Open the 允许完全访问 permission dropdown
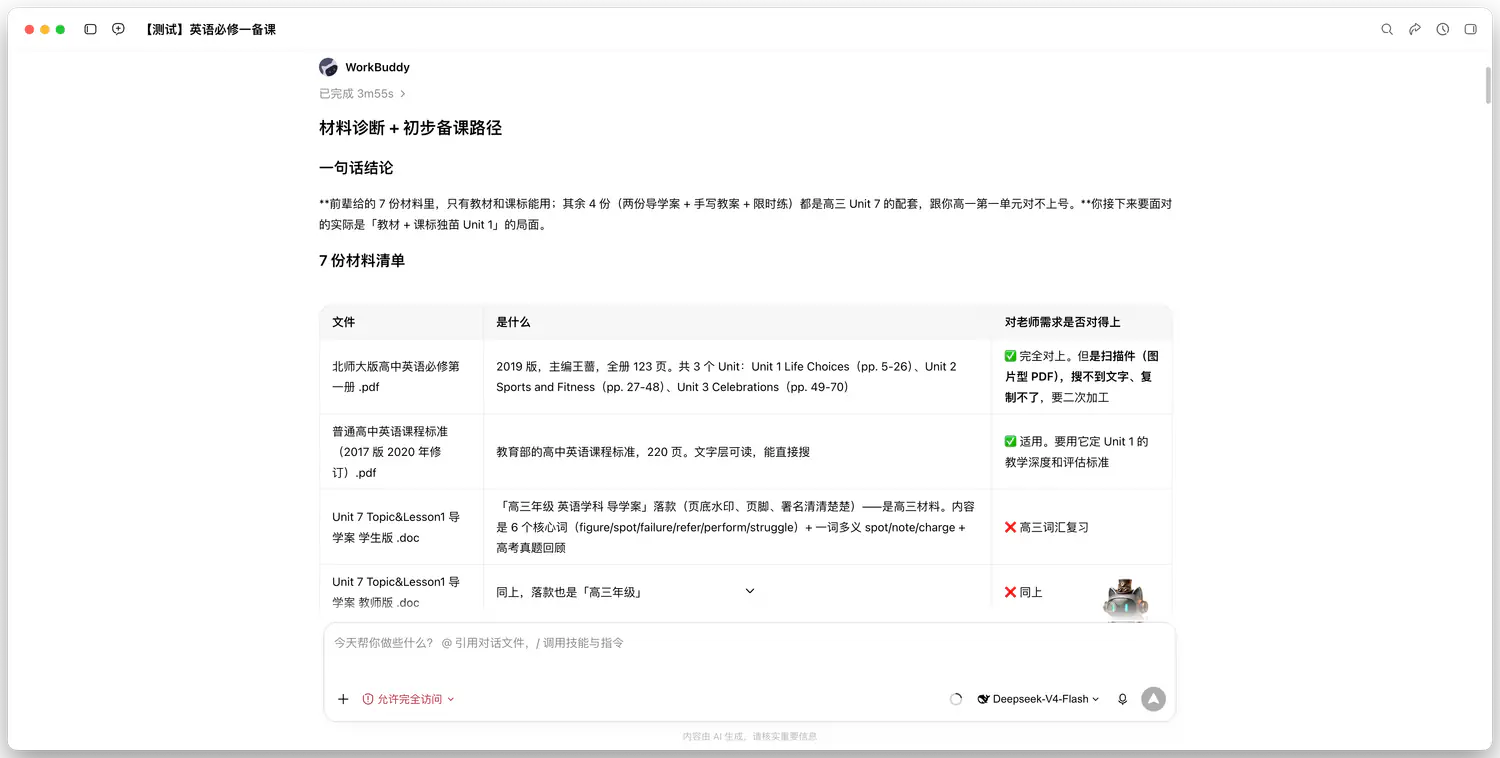 pos(409,699)
